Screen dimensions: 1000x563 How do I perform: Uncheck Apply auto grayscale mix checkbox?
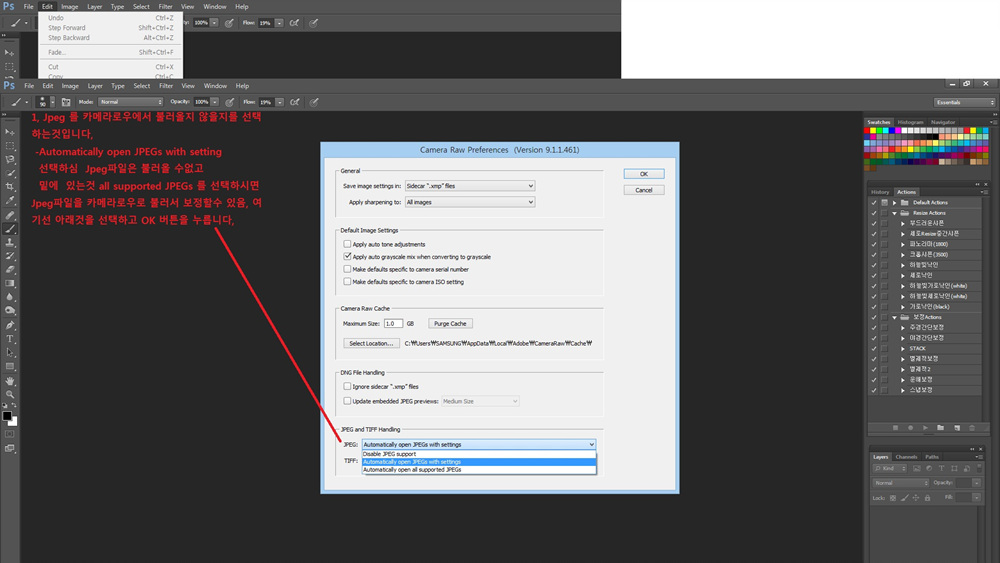point(347,257)
